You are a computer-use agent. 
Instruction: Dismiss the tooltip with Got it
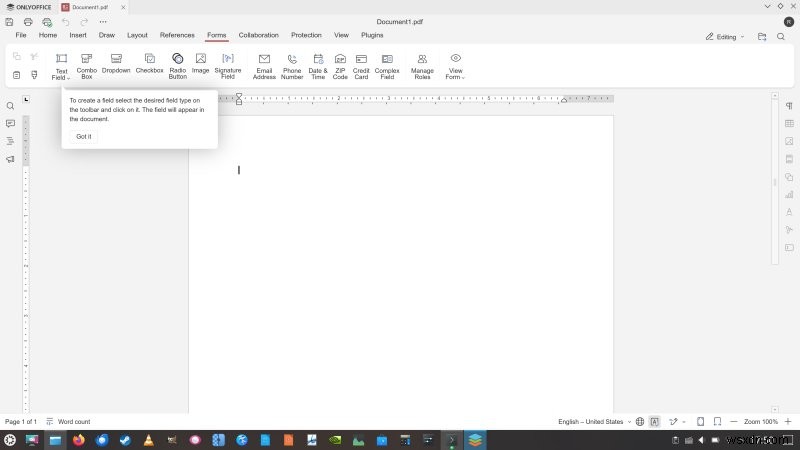click(x=84, y=136)
